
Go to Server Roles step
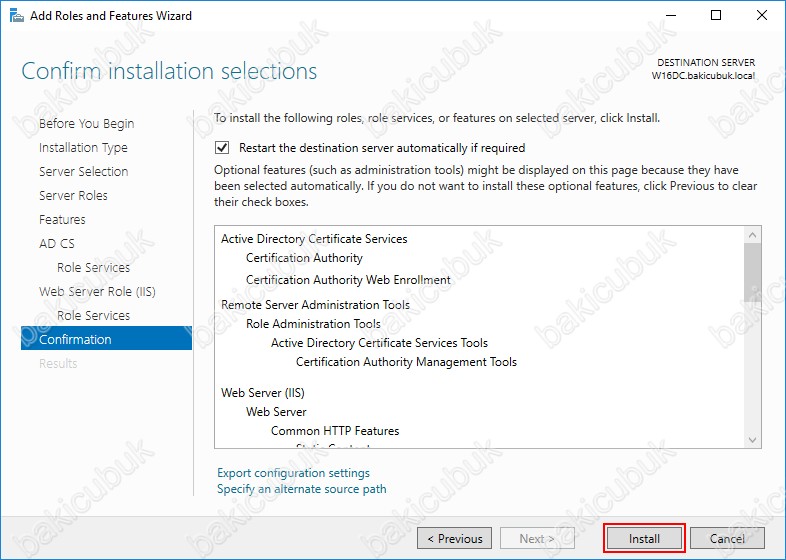tap(73, 196)
